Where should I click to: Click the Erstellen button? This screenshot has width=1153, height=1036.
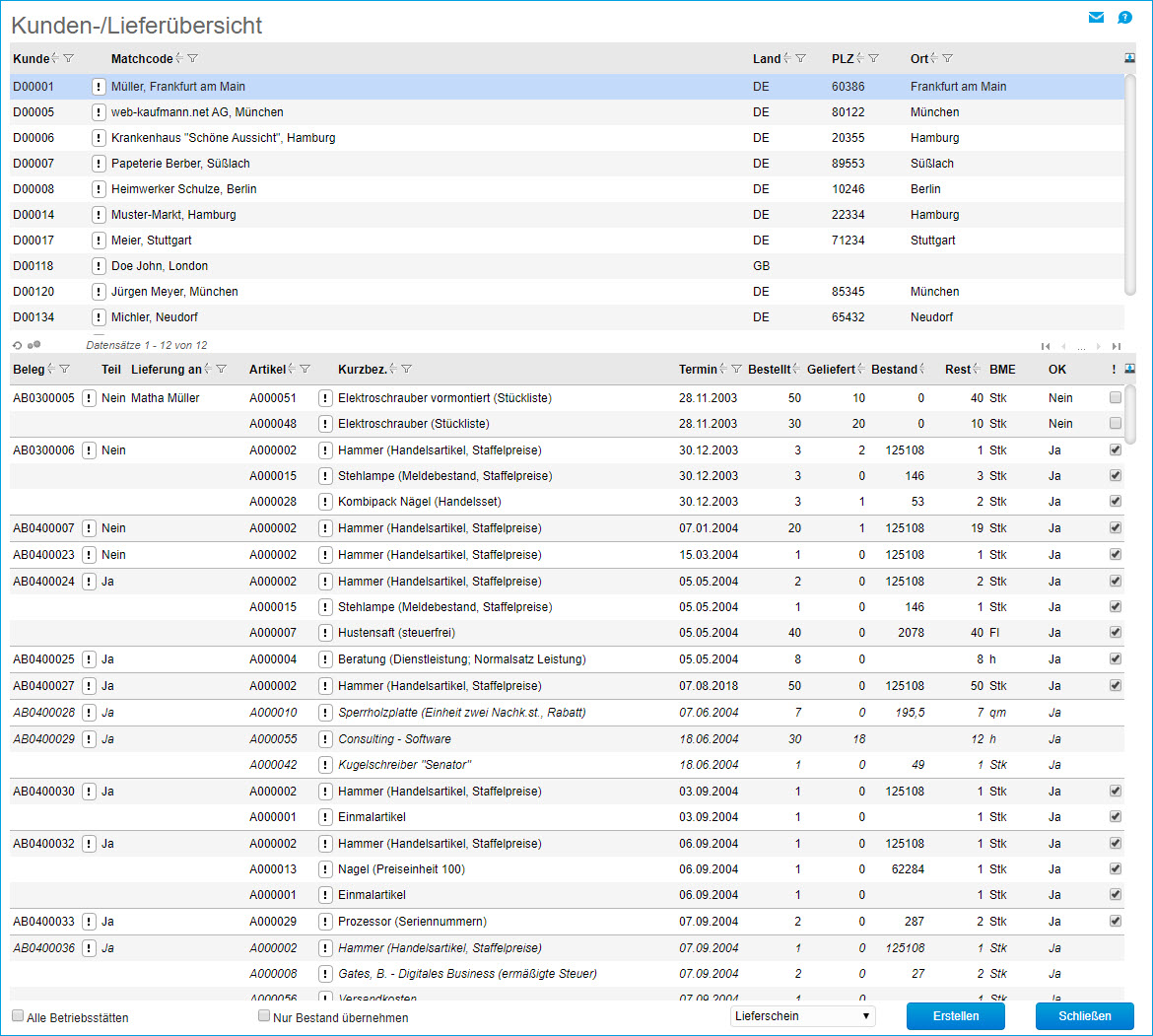point(955,1015)
